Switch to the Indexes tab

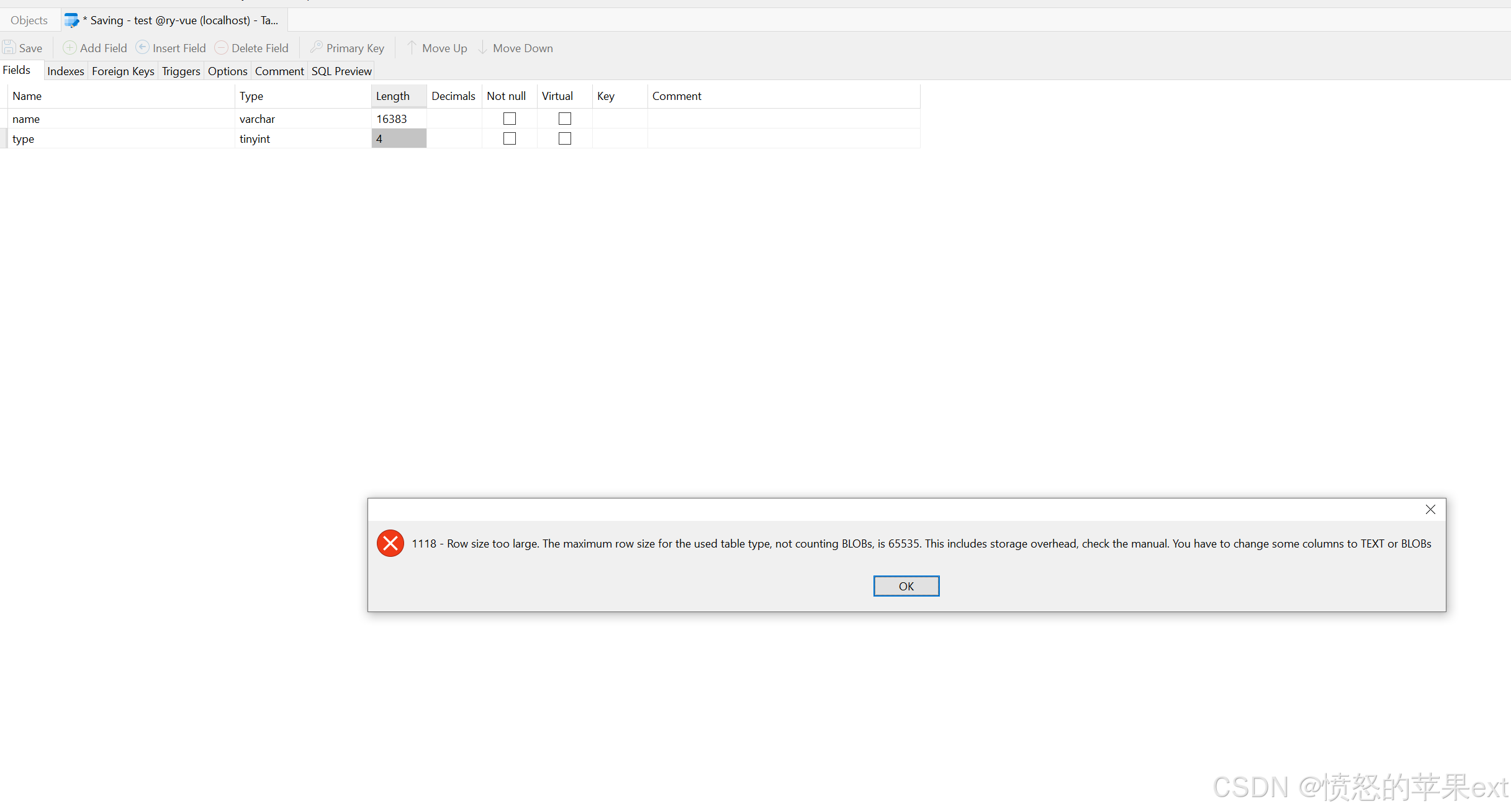tap(65, 71)
